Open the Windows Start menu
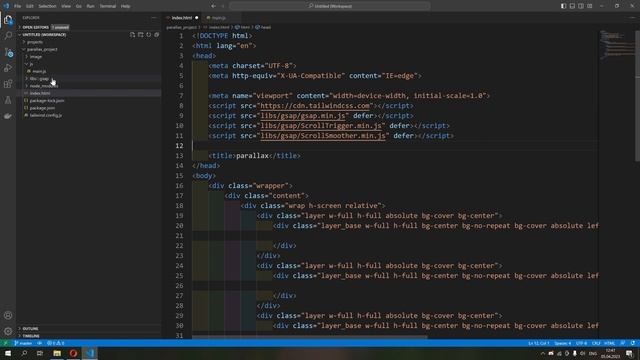Image resolution: width=640 pixels, height=360 pixels. click(8, 353)
